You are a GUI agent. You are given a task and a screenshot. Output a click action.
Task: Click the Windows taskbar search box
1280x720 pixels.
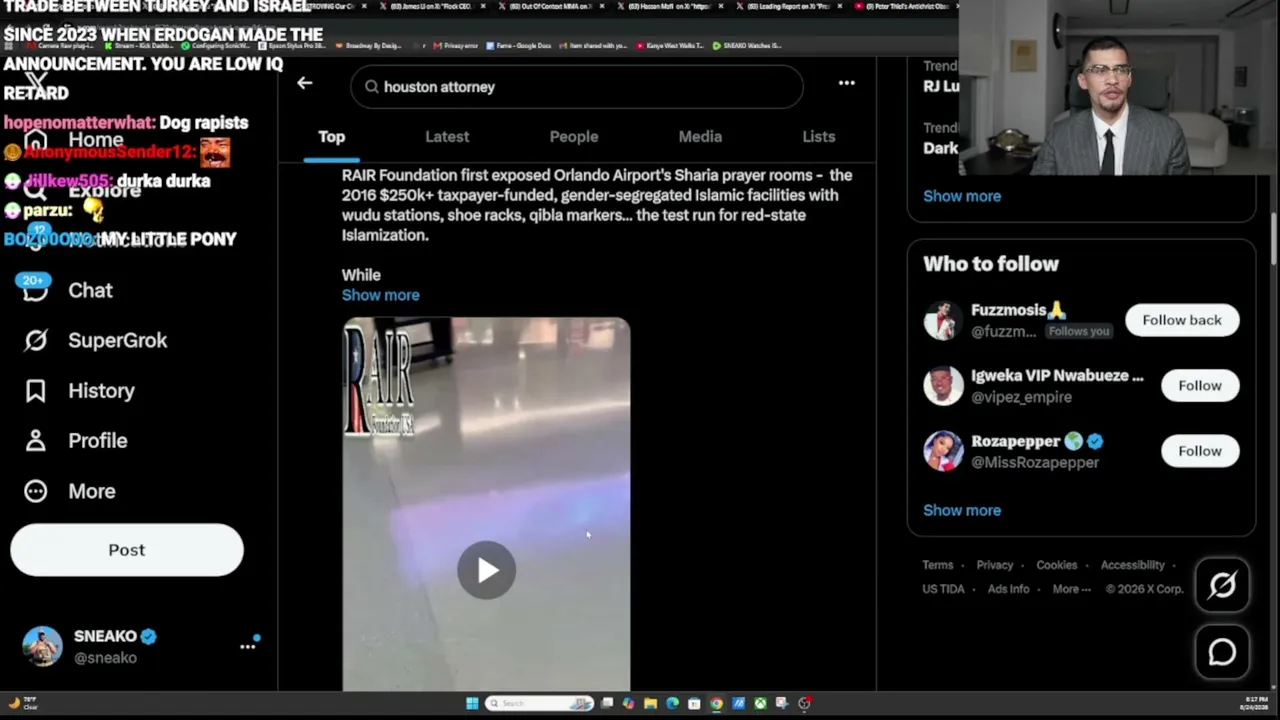coord(540,703)
